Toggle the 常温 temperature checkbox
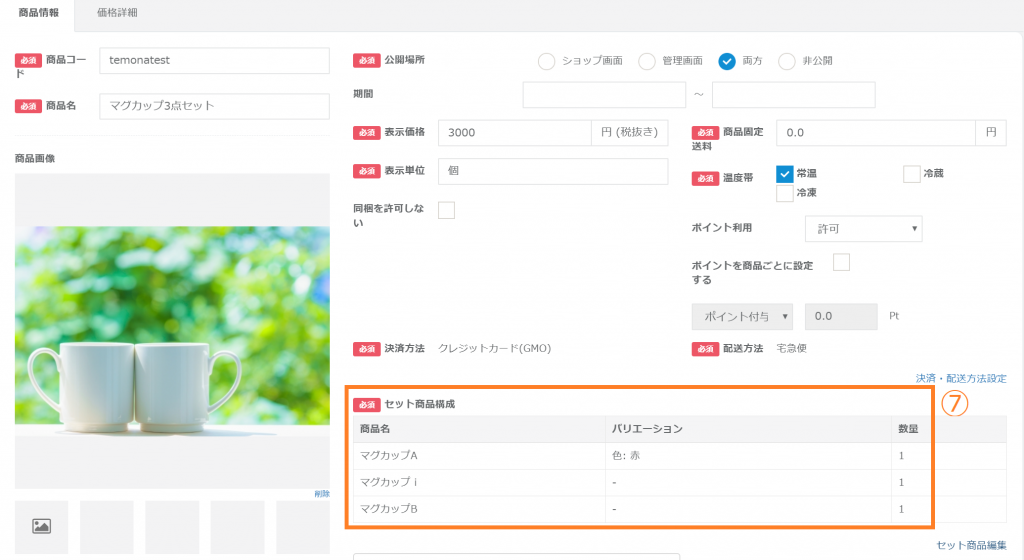Screen dimensions: 1024x560 pyautogui.click(x=785, y=173)
